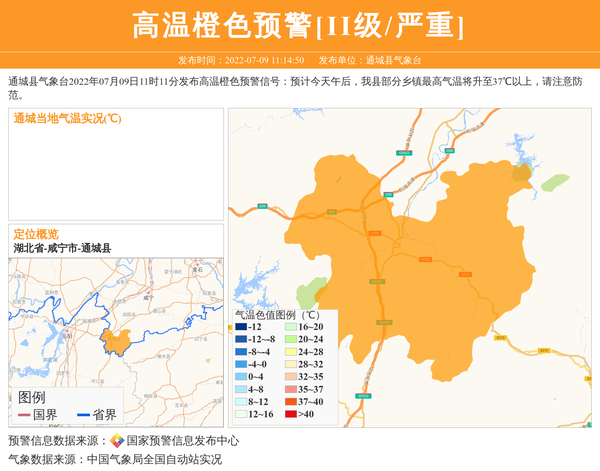Image resolution: width=600 pixels, height=471 pixels.
Task: Click the 35~37 salmon color swatch
Action: pyautogui.click(x=291, y=389)
